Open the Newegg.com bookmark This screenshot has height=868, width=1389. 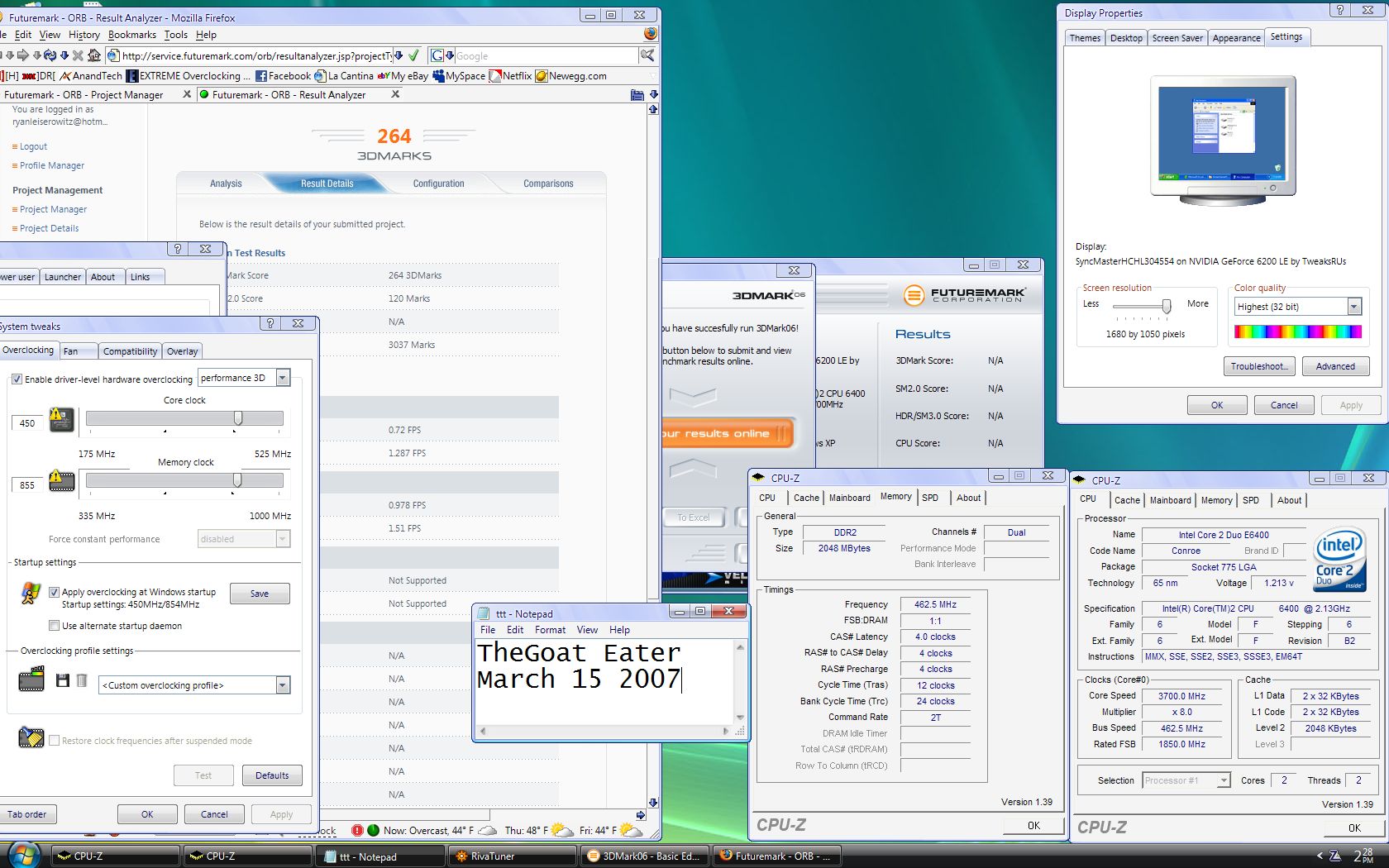[571, 76]
